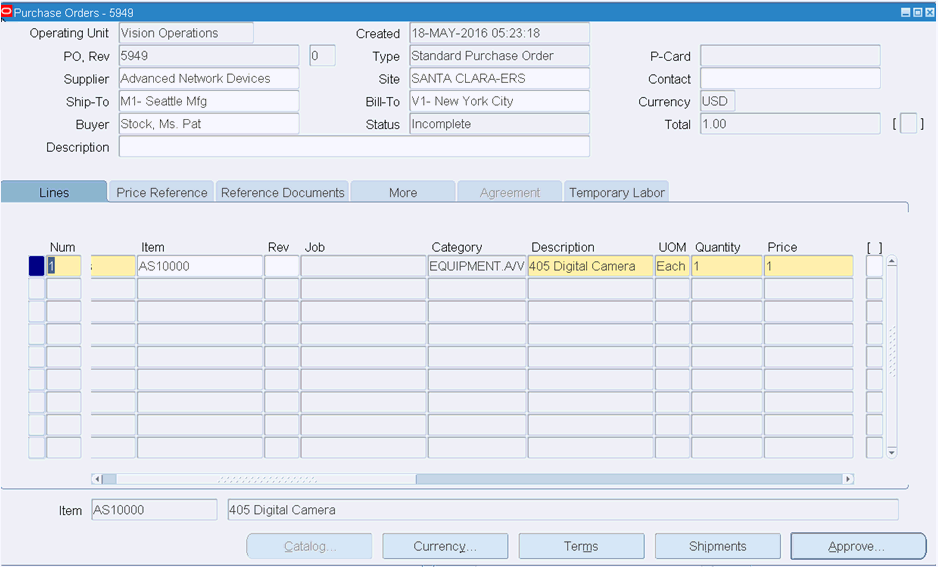Open the Shipments window

[x=717, y=546]
